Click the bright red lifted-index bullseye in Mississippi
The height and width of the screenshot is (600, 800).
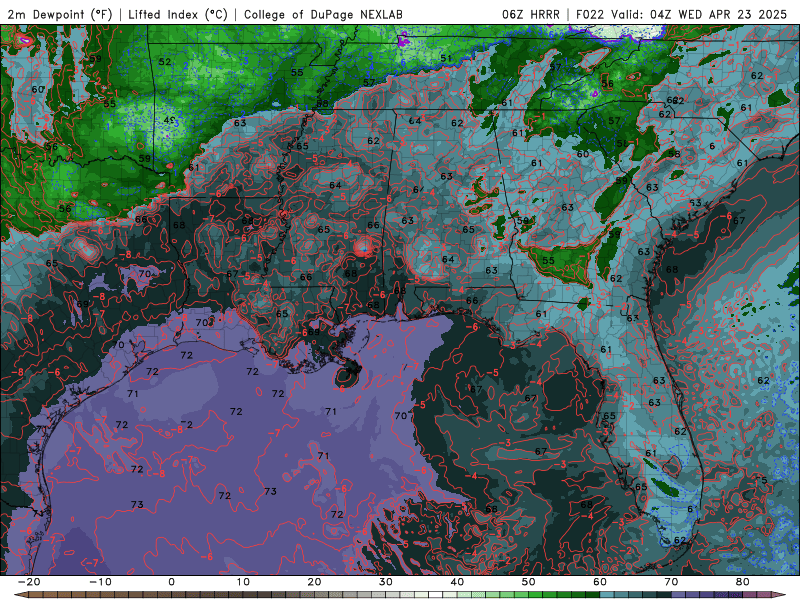pos(364,247)
